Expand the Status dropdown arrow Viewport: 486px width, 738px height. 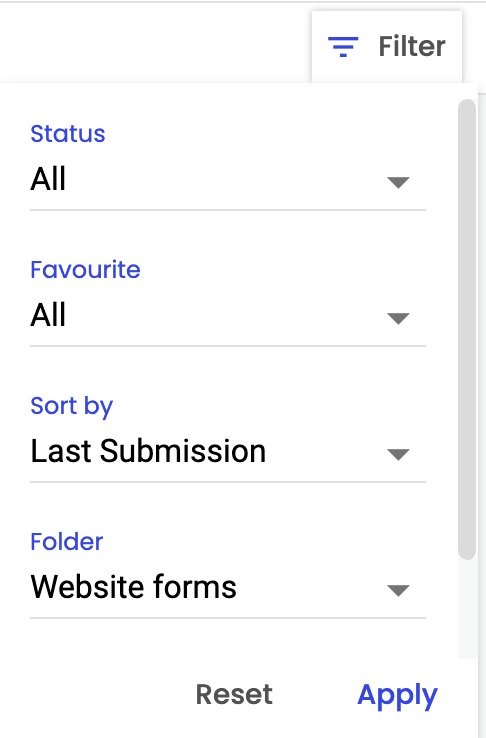click(398, 182)
